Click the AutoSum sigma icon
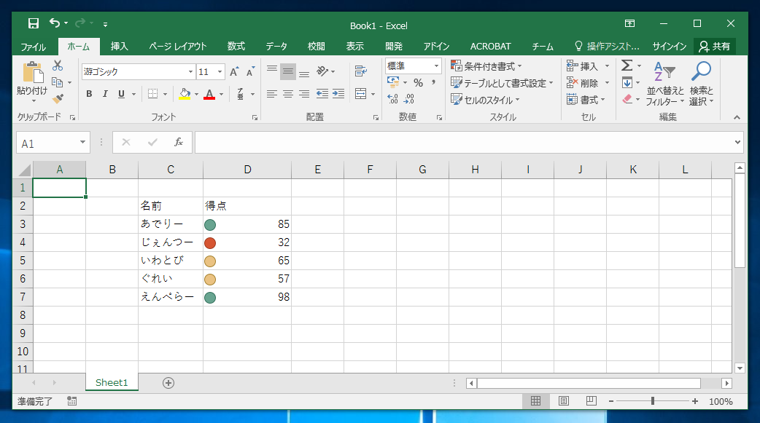This screenshot has height=423, width=760. click(x=627, y=65)
